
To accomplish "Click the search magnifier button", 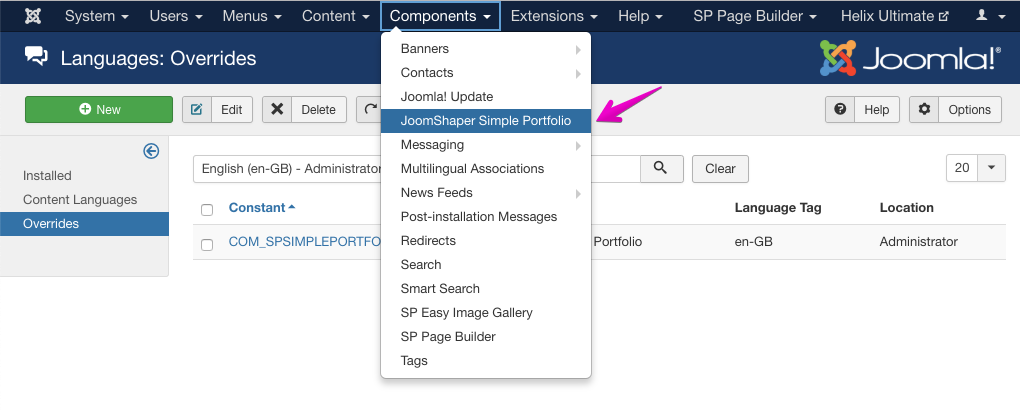I will [x=661, y=168].
